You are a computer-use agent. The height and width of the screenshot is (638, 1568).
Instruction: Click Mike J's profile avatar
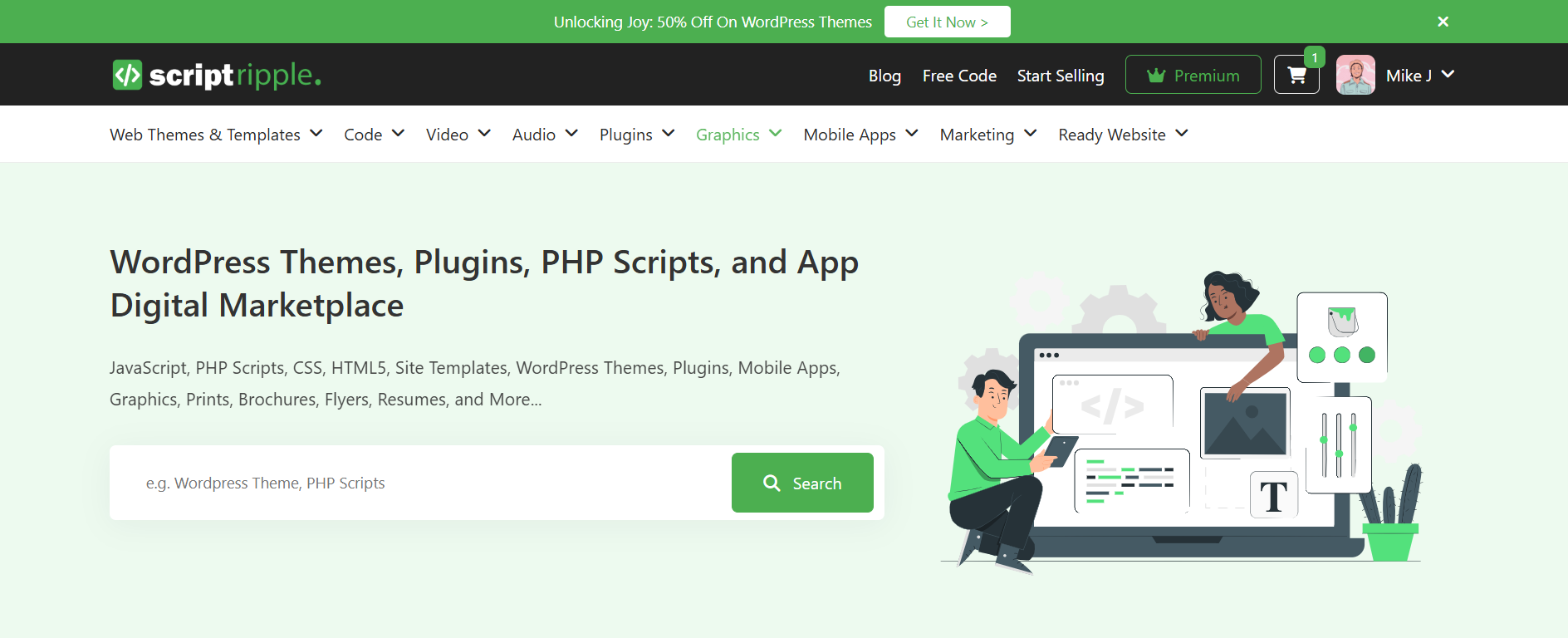tap(1355, 75)
